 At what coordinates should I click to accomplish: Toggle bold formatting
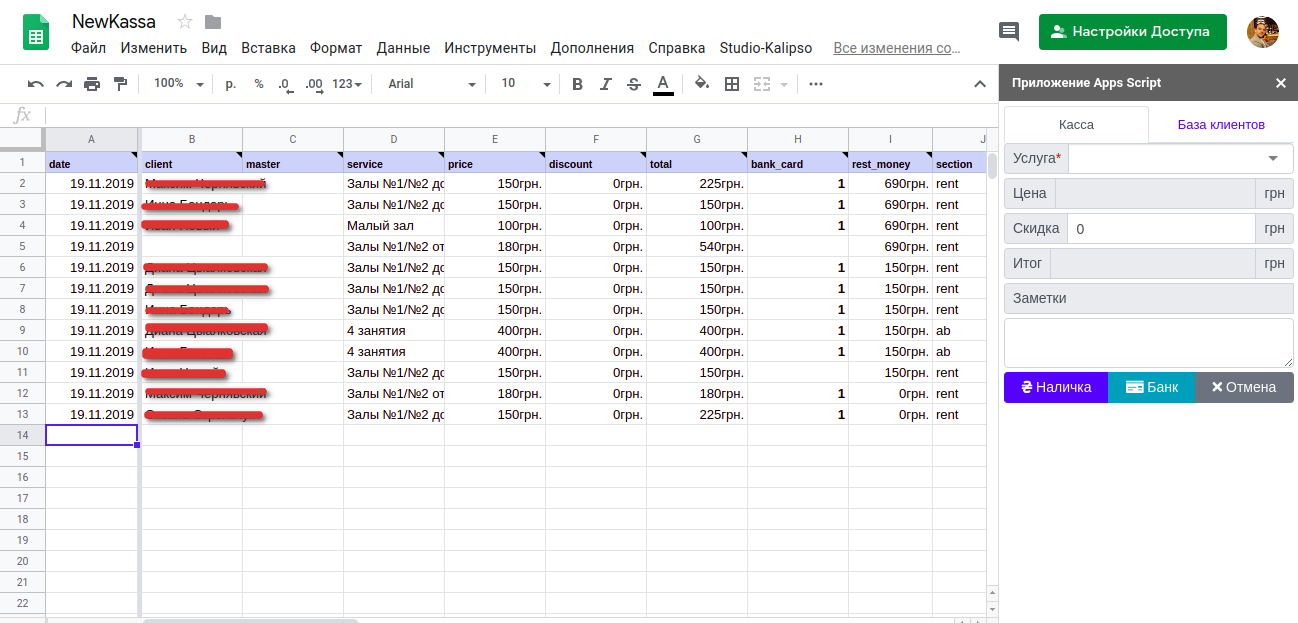(577, 84)
